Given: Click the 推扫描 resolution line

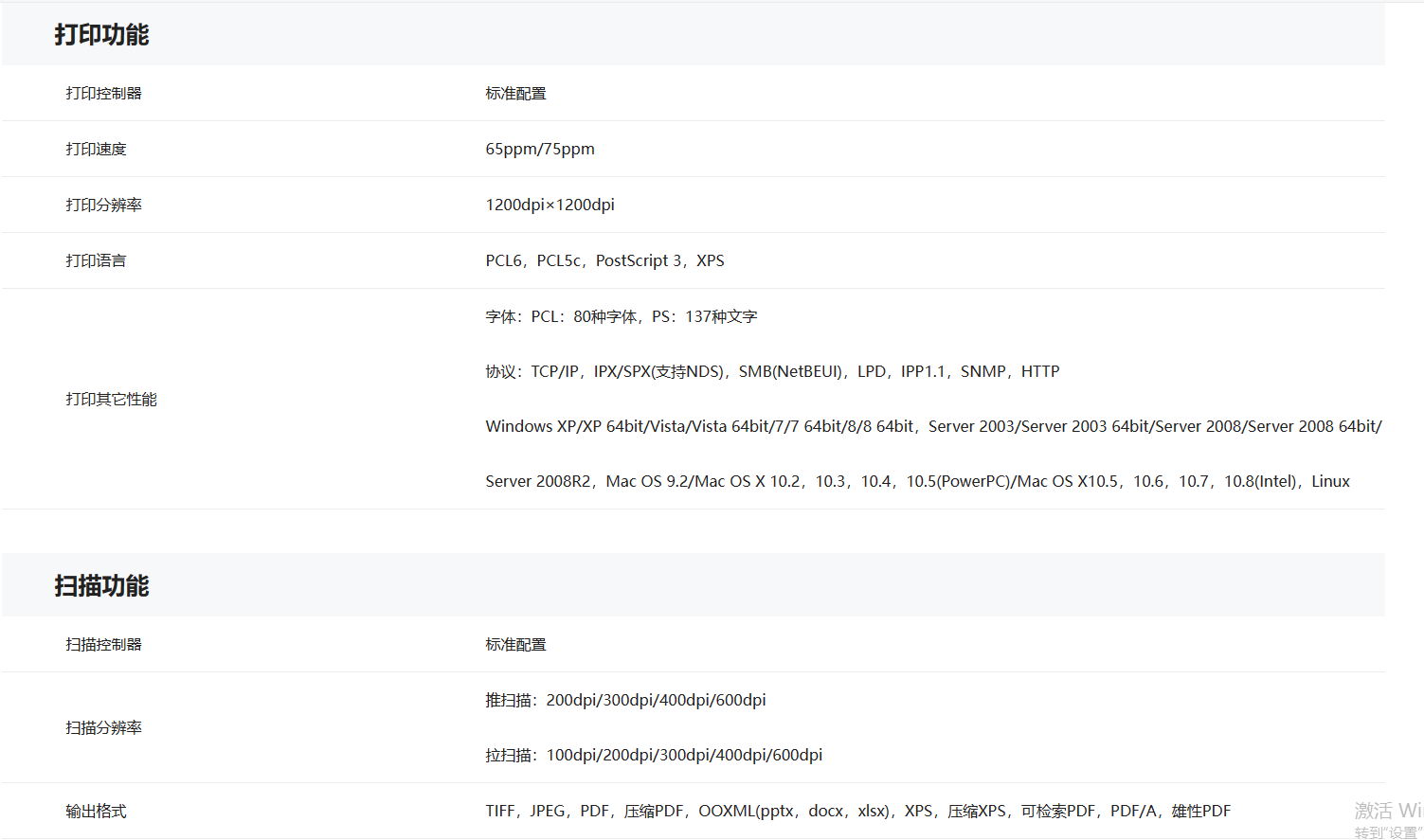Looking at the screenshot, I should coord(625,701).
